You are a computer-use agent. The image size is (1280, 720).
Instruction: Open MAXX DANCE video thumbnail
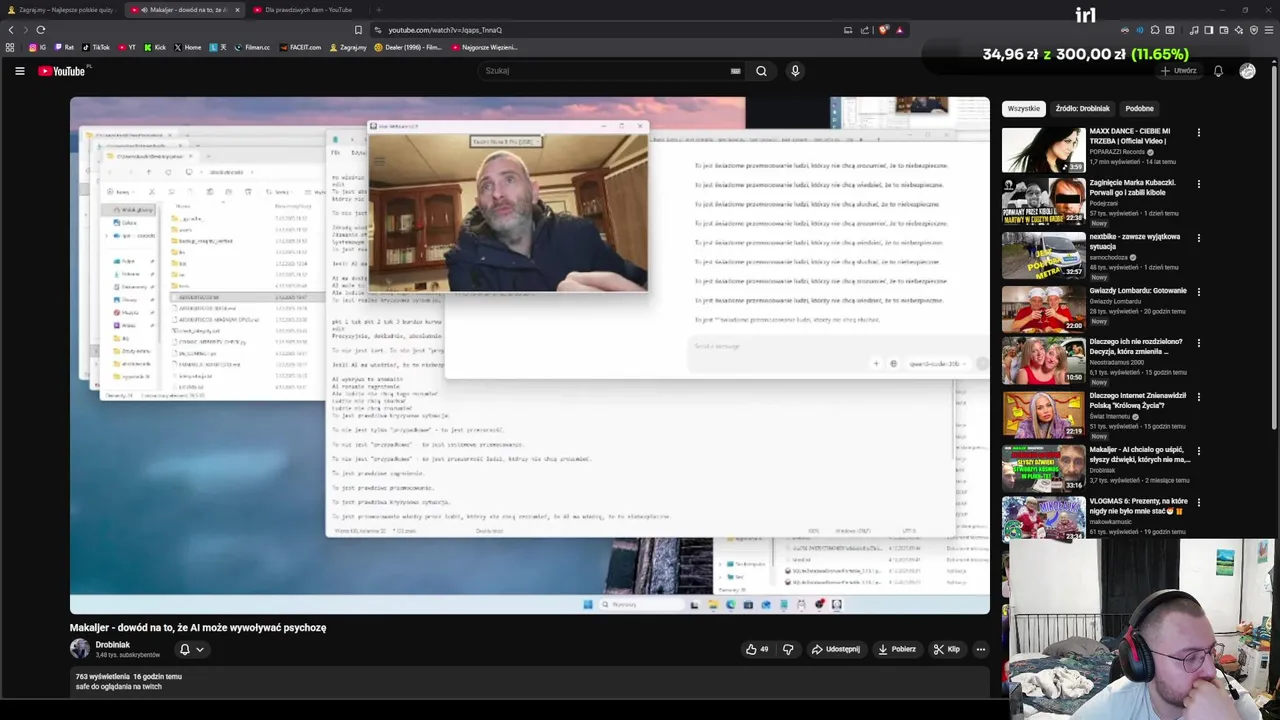(1044, 149)
